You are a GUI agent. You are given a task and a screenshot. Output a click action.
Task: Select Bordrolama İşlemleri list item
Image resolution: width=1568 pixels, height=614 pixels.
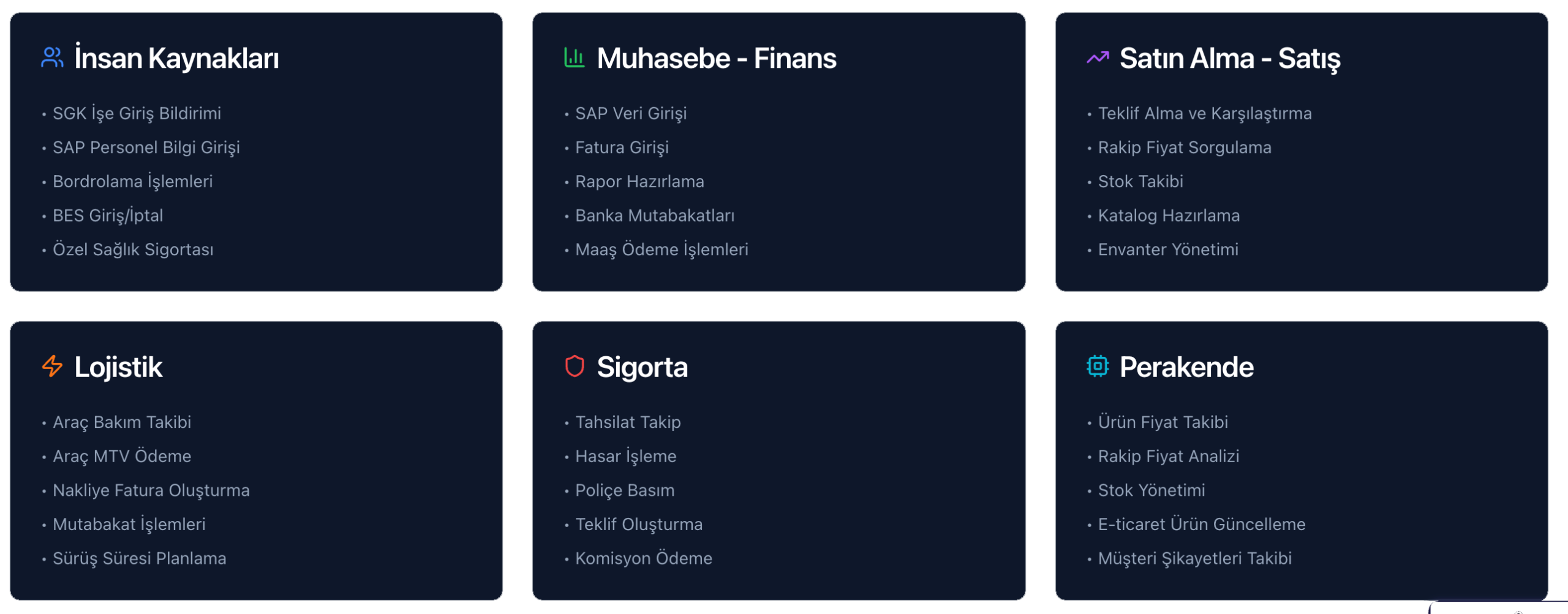click(x=132, y=182)
